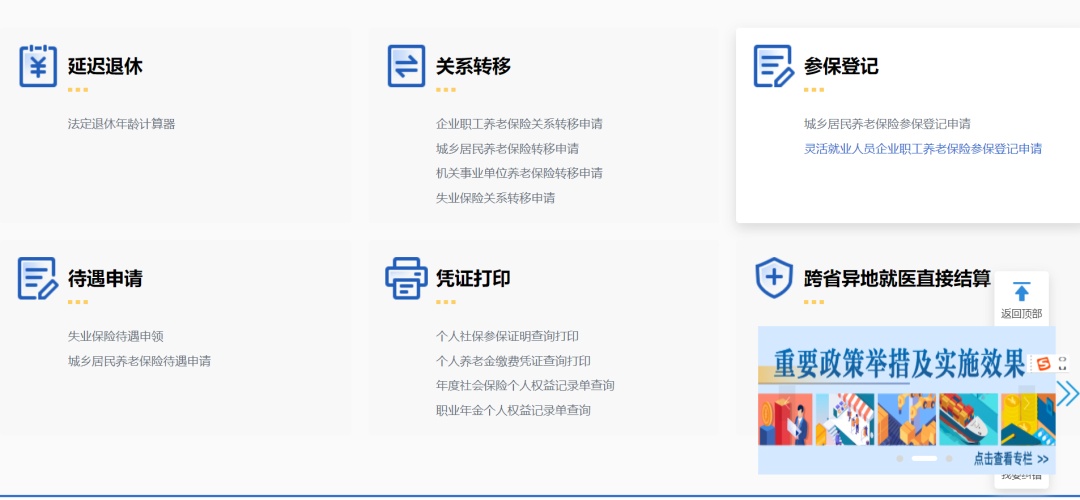Open 机关事业单位养老保险转移申请
Viewport: 1080px width, 500px height.
coord(519,174)
